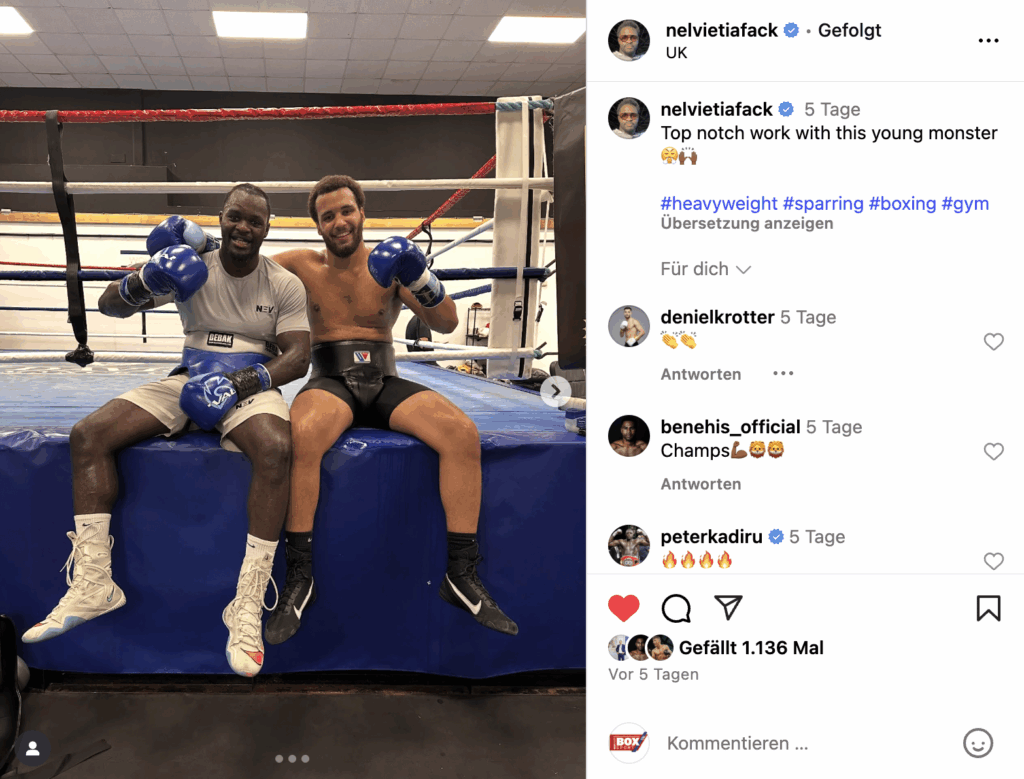Open the Gefällt 1.136 Mal likes list
Viewport: 1024px width, 779px height.
tap(751, 648)
